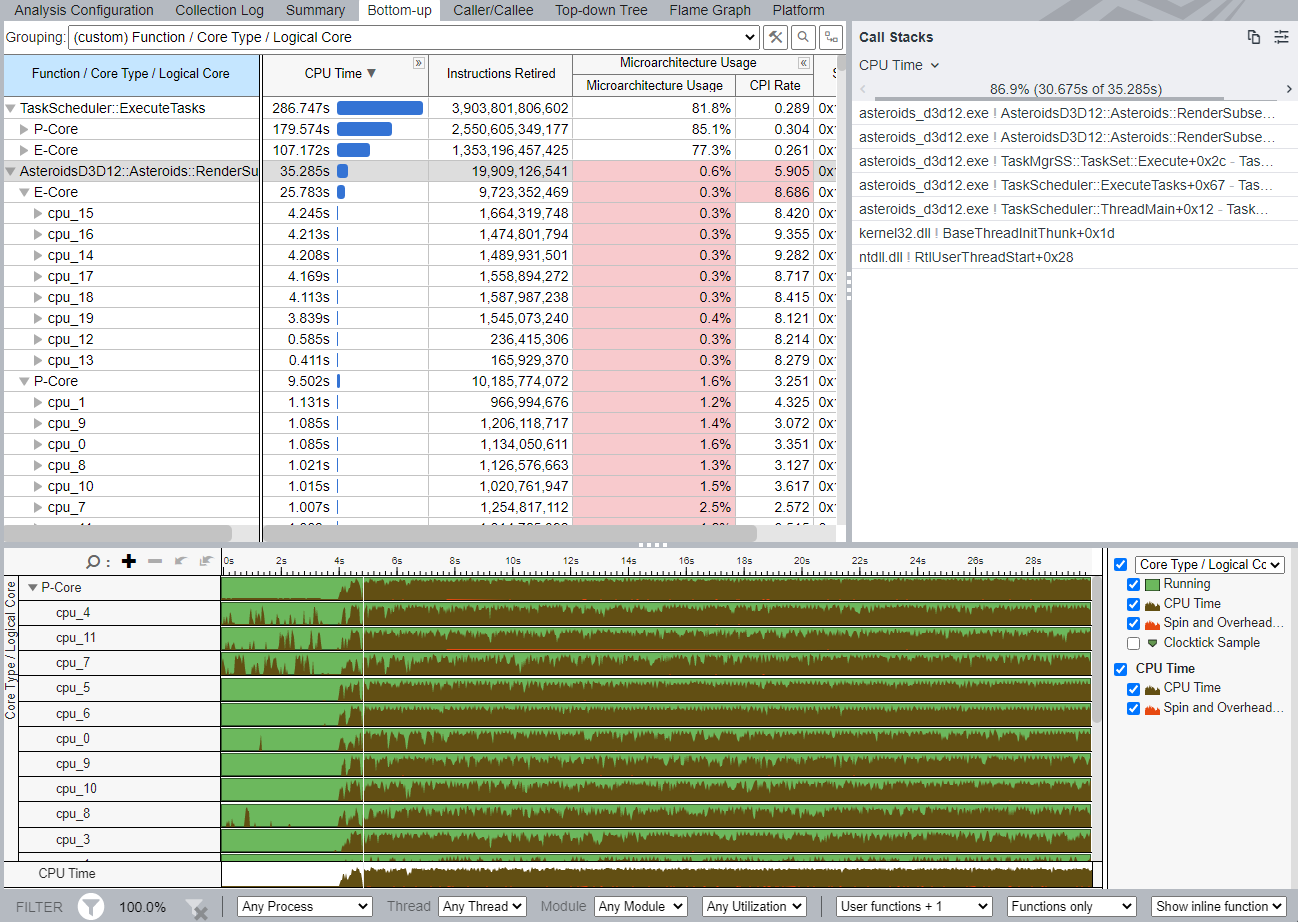Switch to the Flame Graph tab

point(710,10)
